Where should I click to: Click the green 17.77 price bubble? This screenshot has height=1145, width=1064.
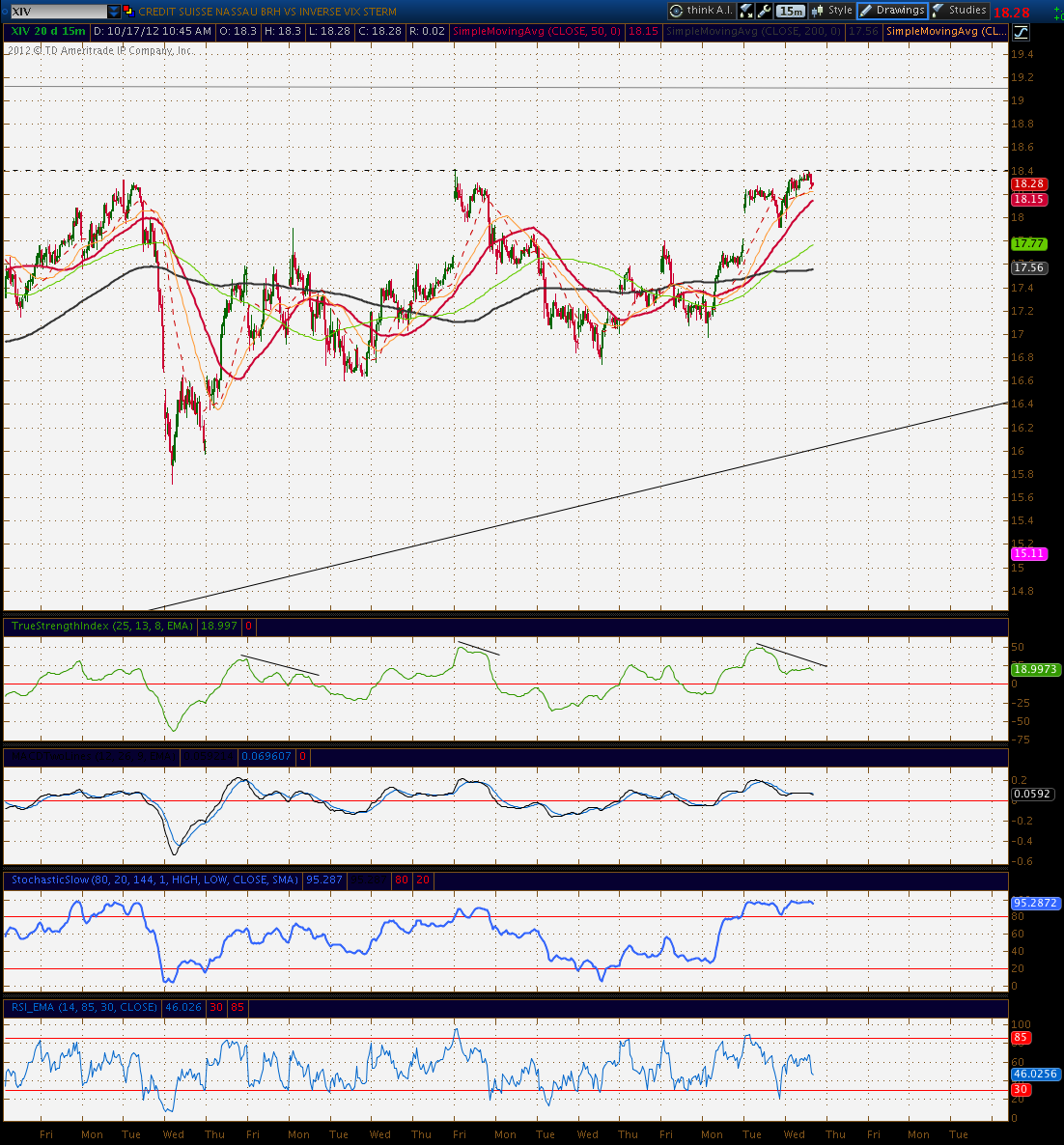[1029, 244]
